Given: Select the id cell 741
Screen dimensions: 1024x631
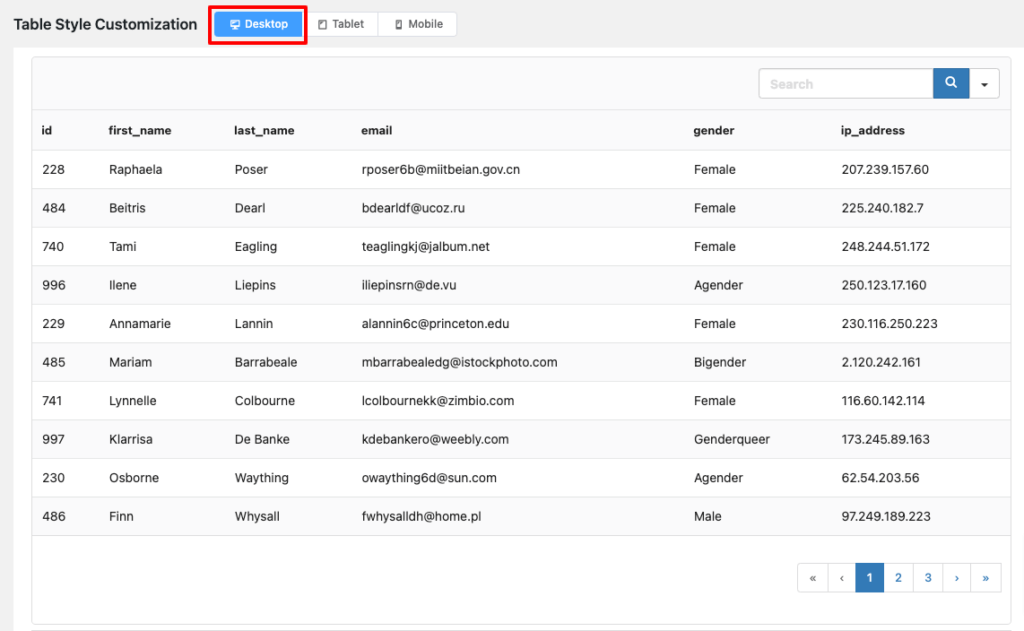Looking at the screenshot, I should (x=52, y=400).
